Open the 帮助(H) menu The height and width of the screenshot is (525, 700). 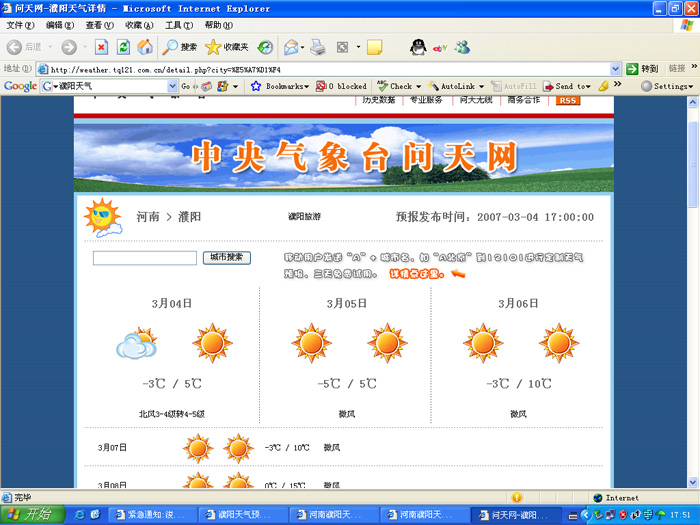click(219, 25)
